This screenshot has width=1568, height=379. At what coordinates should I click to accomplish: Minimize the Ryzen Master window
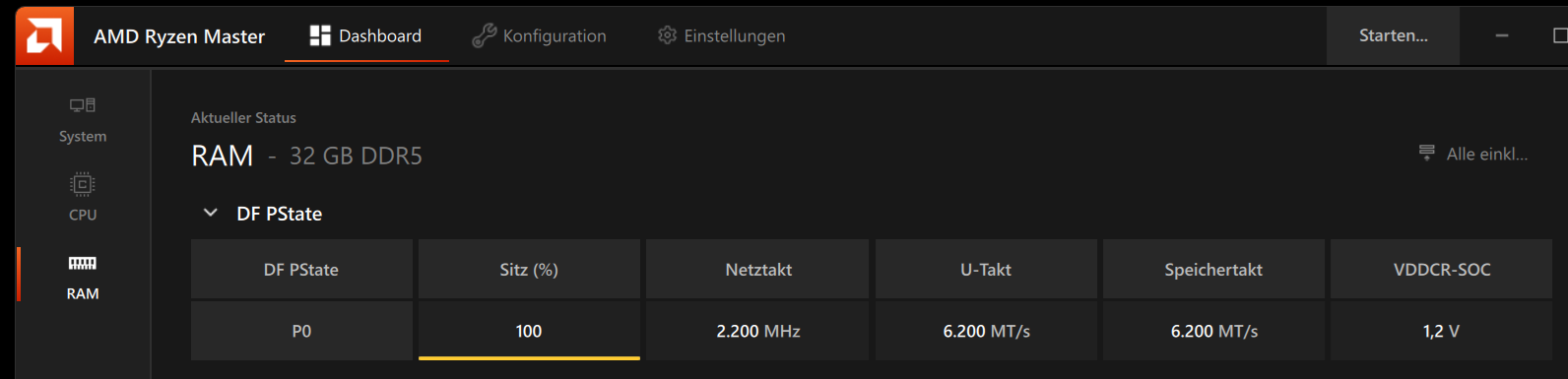[1501, 35]
